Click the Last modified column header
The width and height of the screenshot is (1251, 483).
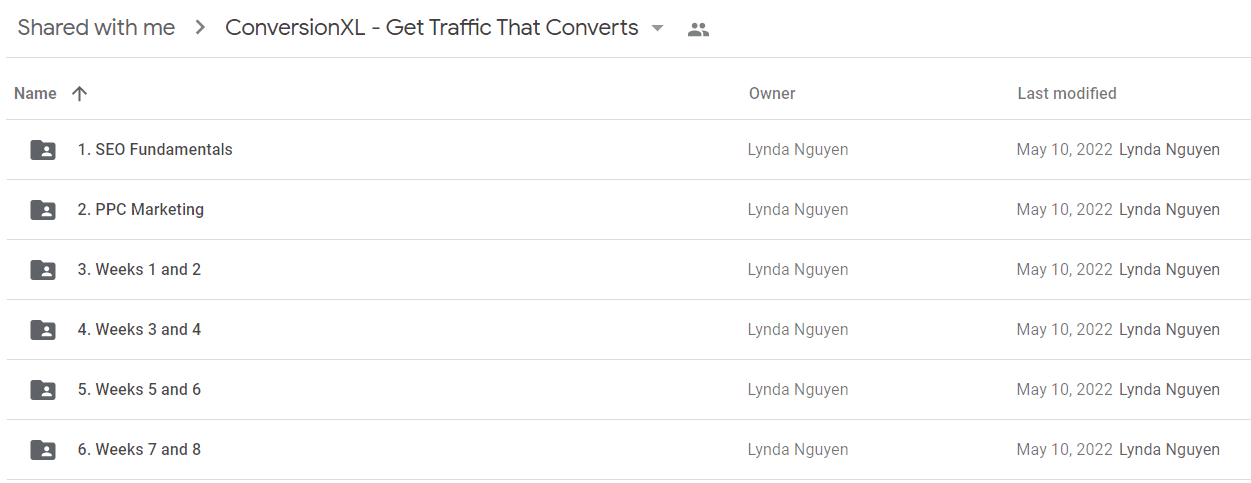tap(1067, 93)
